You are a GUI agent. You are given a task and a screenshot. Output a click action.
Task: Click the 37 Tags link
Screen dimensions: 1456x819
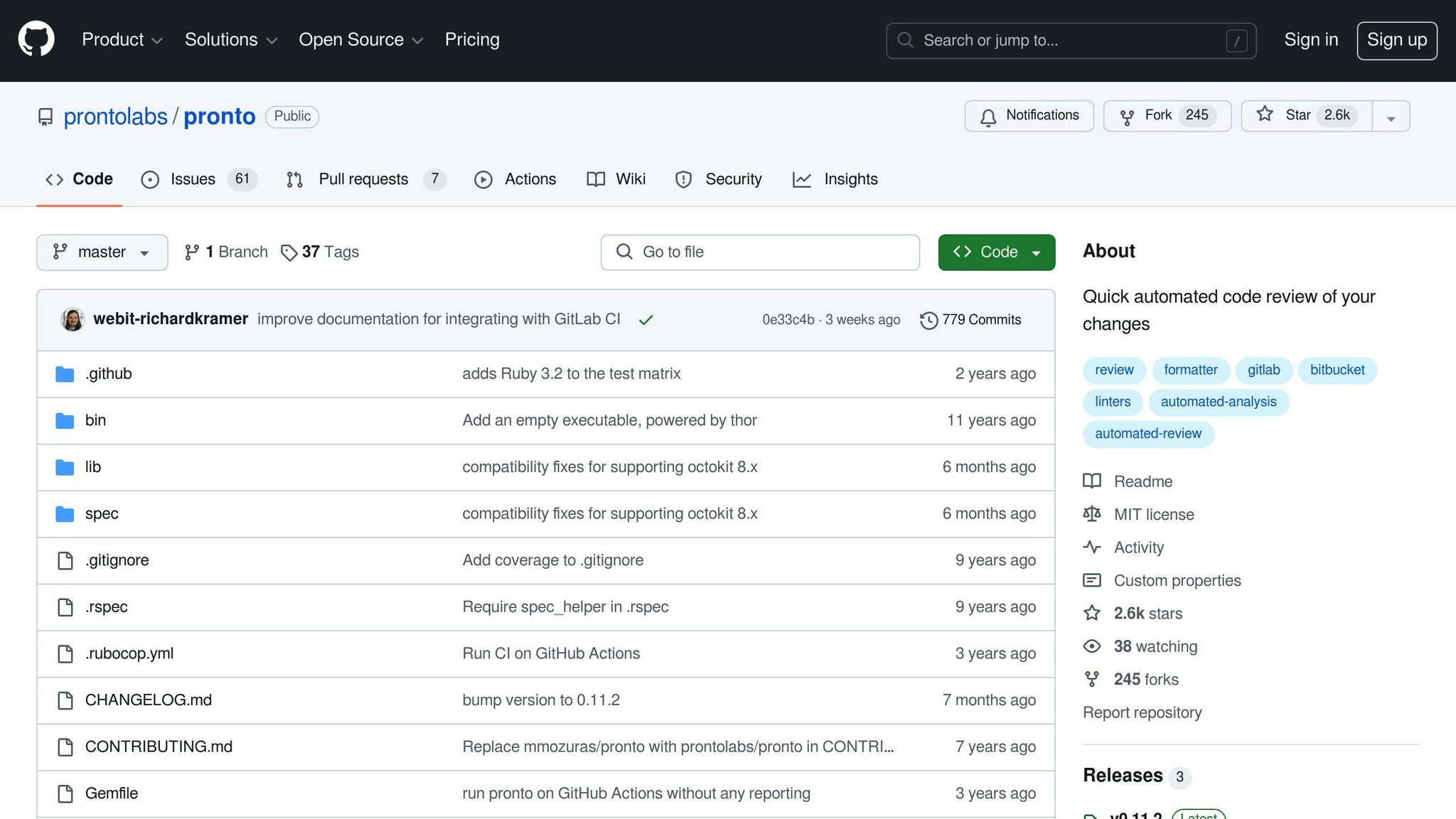point(320,252)
